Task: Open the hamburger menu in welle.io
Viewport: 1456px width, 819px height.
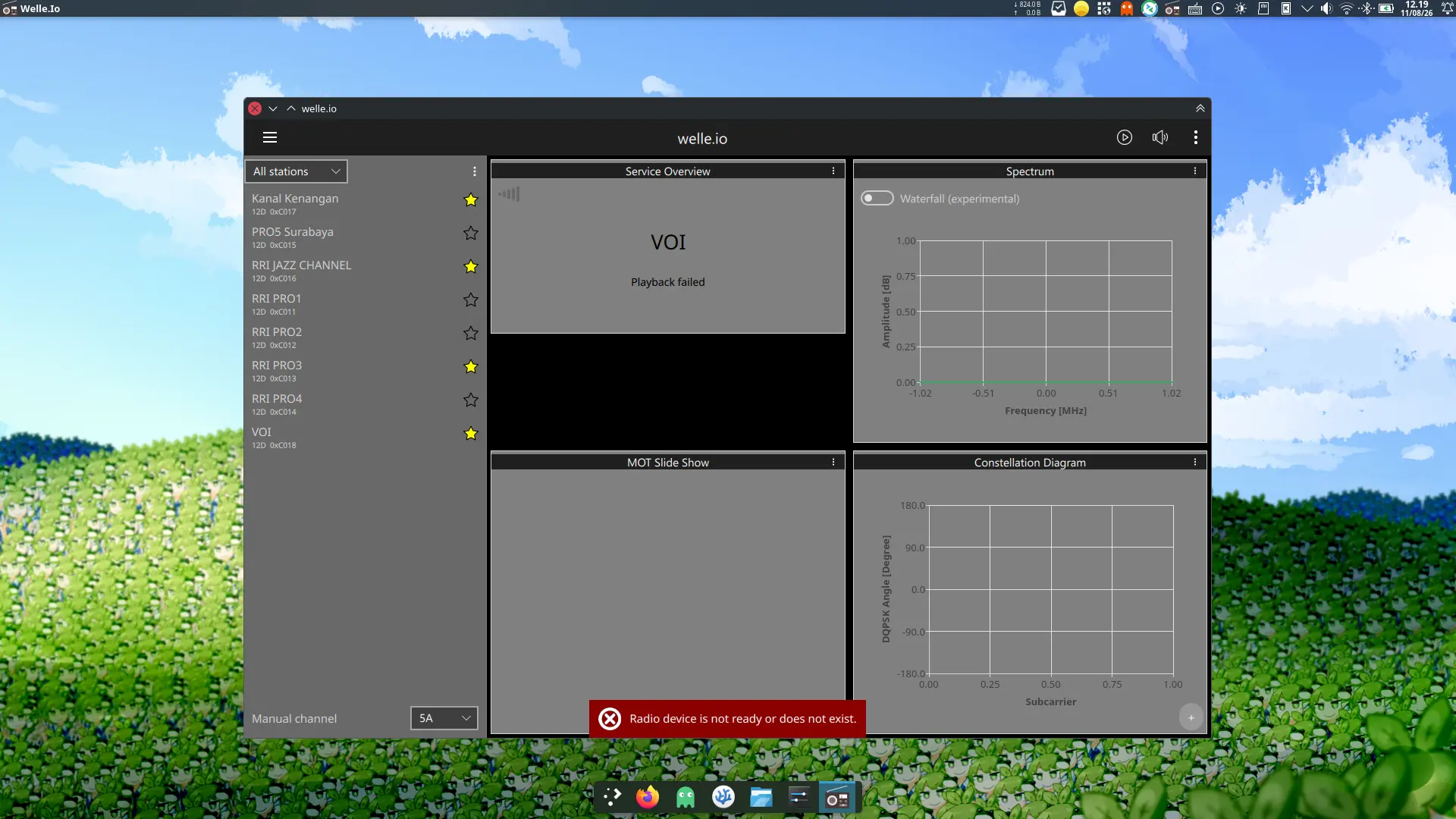Action: pyautogui.click(x=270, y=138)
